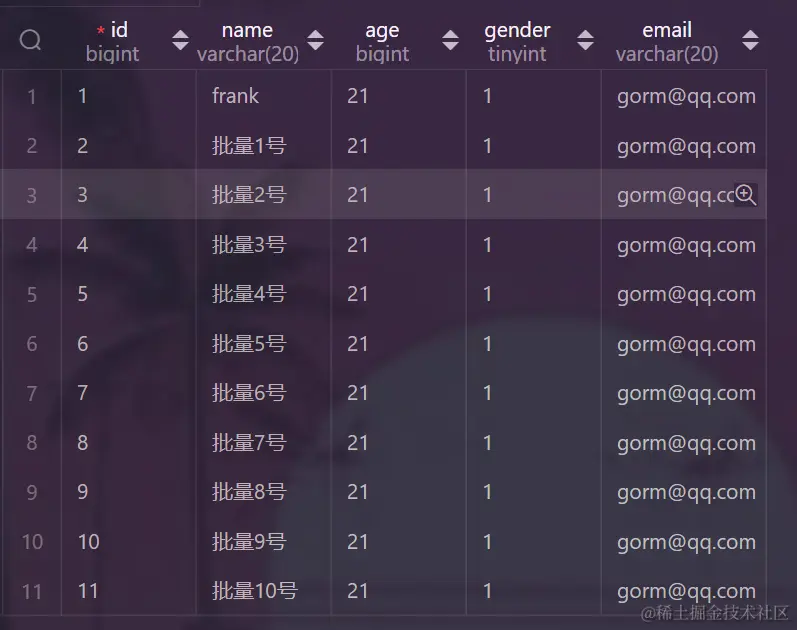
Task: Select id cell with value 2
Action: pos(129,146)
